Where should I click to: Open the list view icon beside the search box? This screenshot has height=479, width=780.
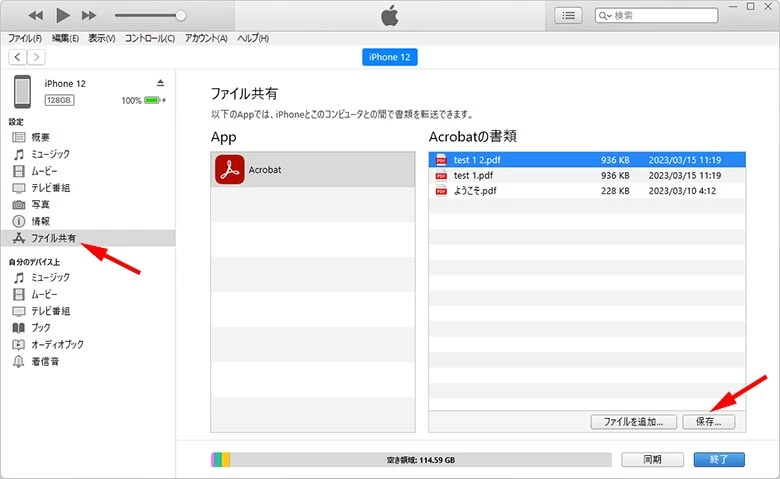coord(569,15)
